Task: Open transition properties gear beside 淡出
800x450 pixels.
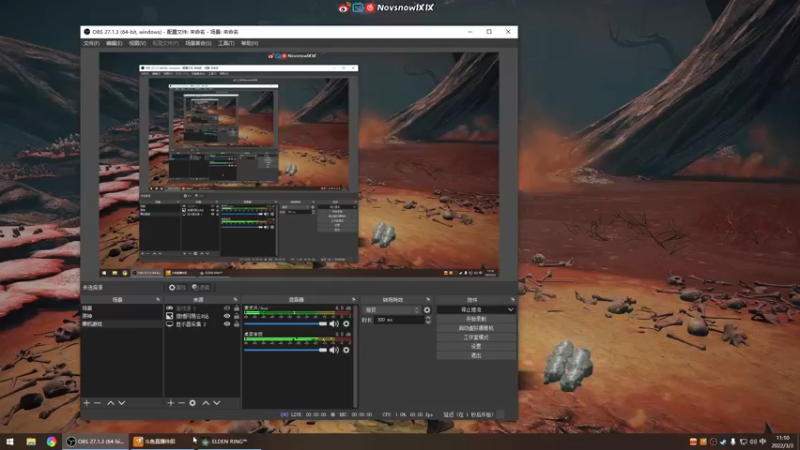Action: tap(427, 310)
